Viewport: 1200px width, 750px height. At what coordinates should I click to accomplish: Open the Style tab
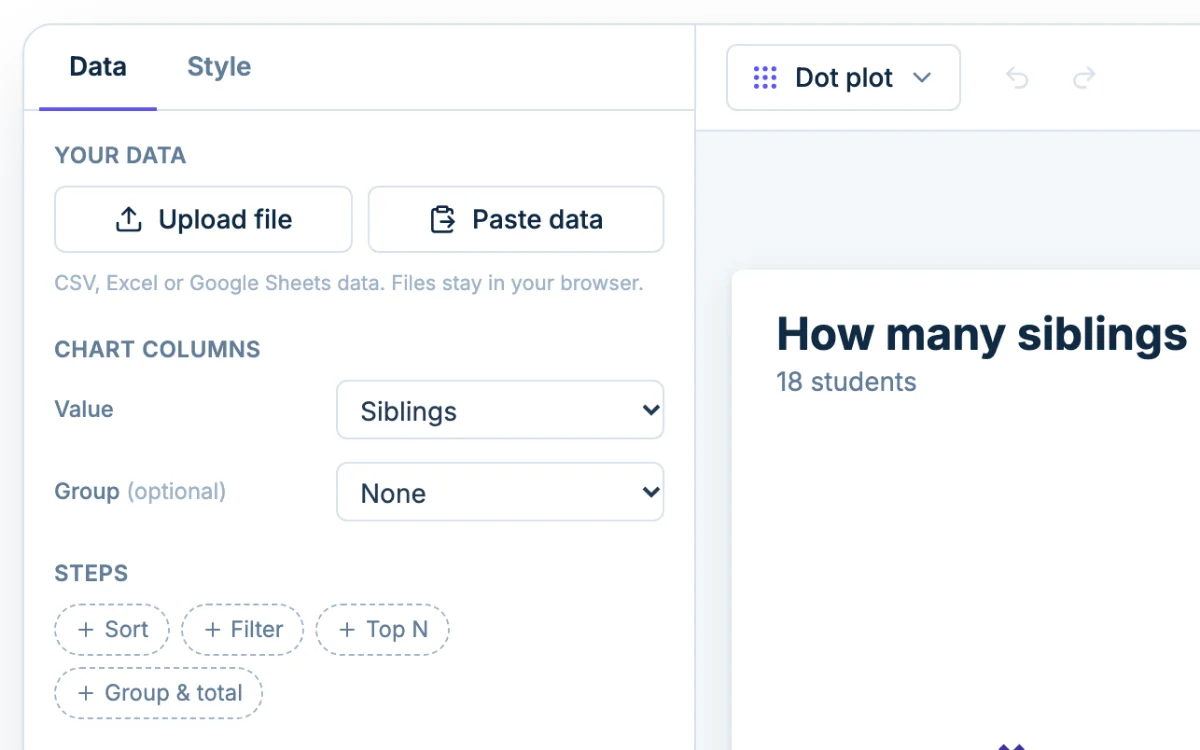point(219,67)
